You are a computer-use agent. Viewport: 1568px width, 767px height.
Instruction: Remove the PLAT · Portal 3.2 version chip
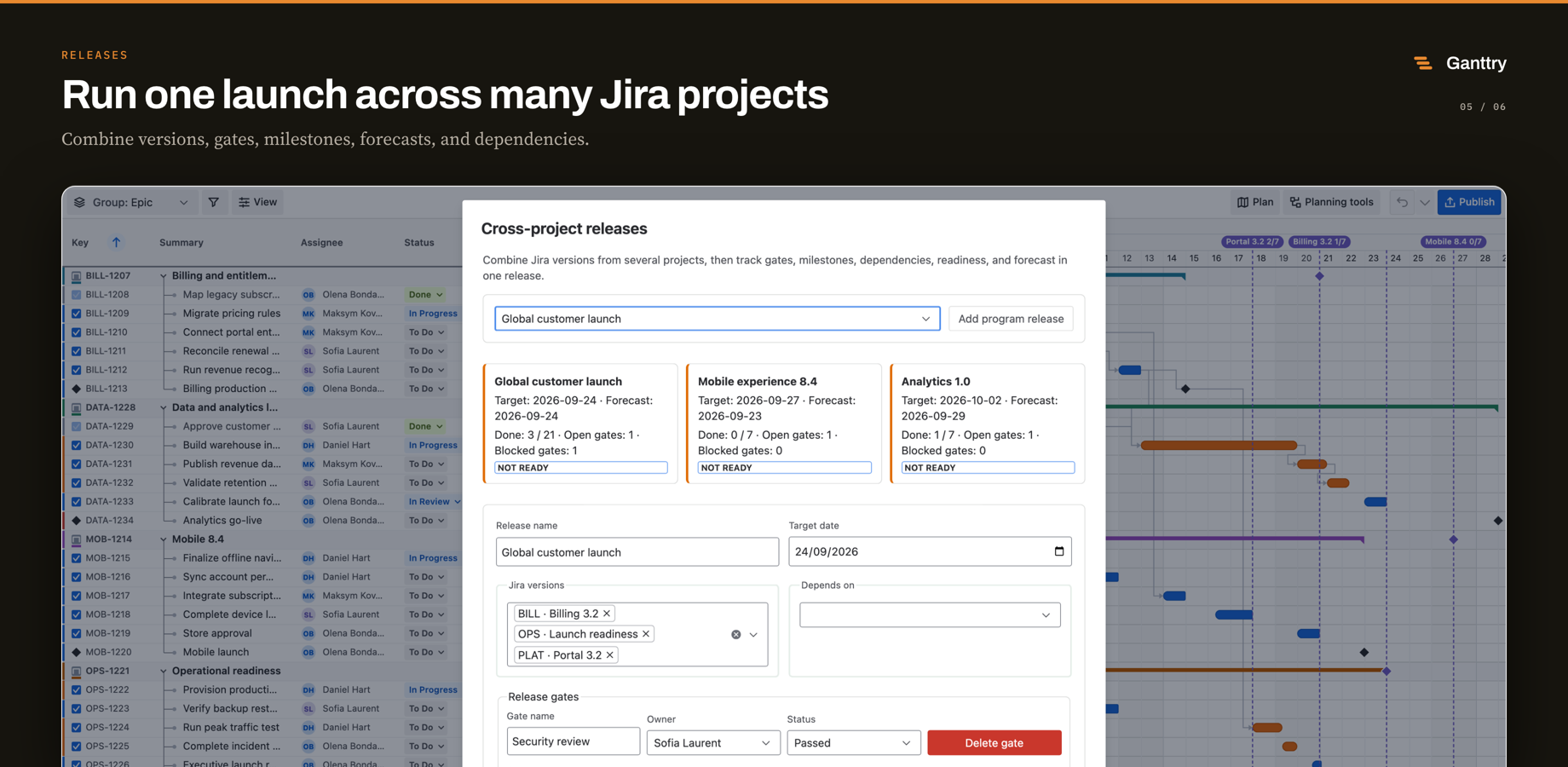coord(609,655)
